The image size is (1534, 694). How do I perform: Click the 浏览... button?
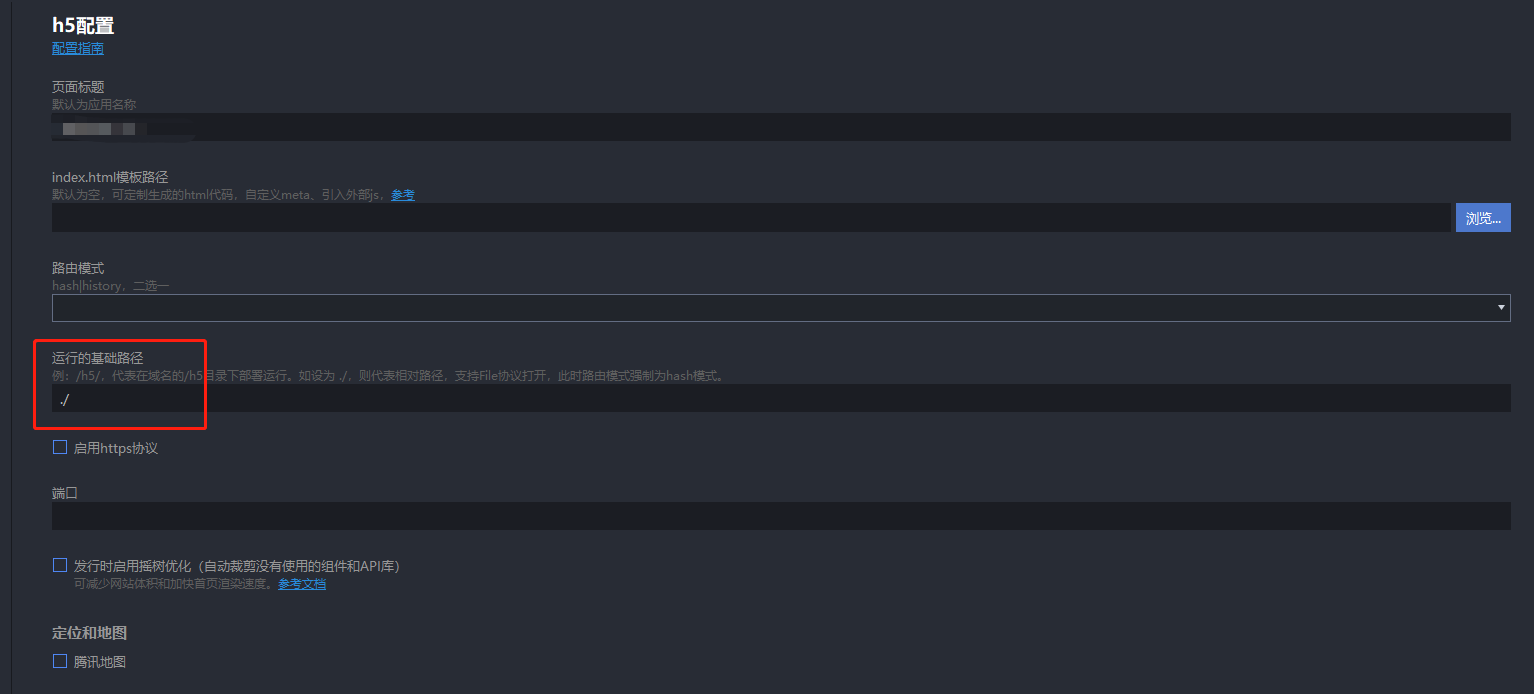point(1483,217)
